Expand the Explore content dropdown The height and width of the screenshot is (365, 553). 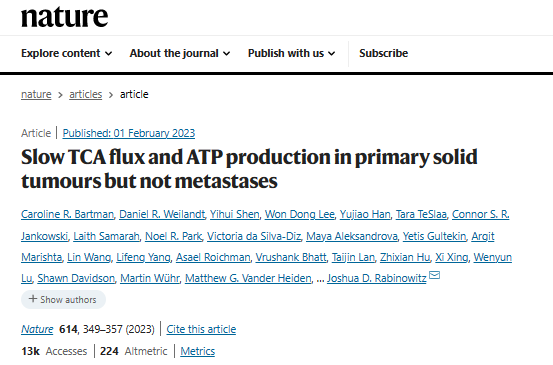(x=67, y=53)
